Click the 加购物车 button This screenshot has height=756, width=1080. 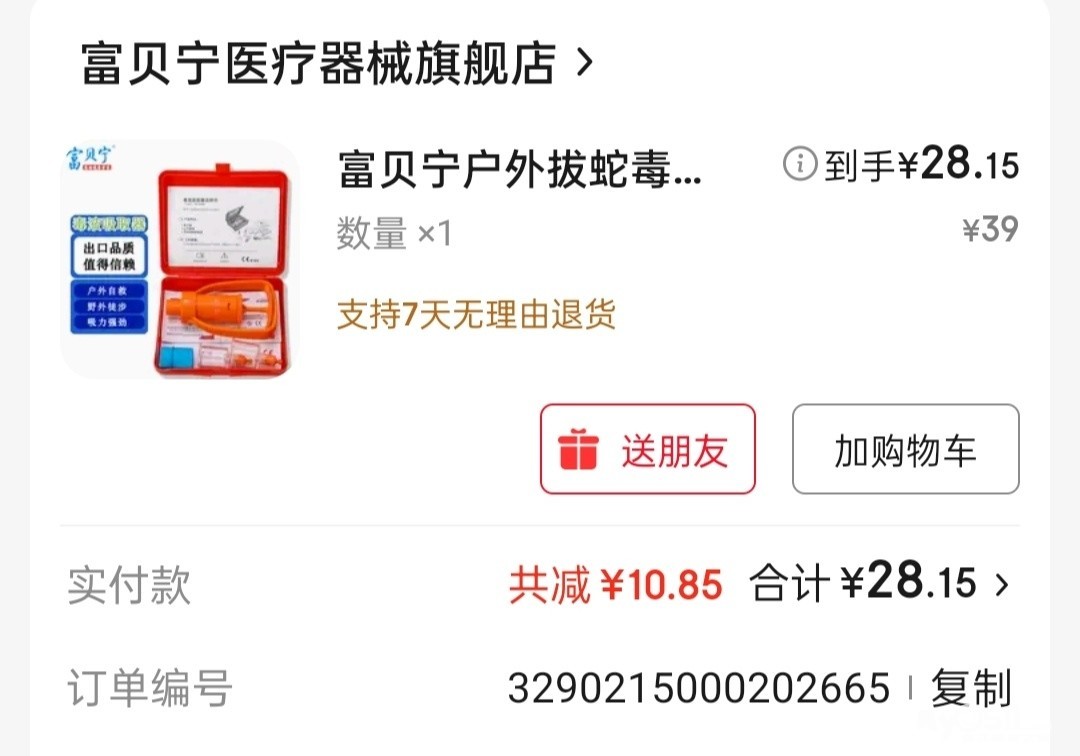[905, 449]
